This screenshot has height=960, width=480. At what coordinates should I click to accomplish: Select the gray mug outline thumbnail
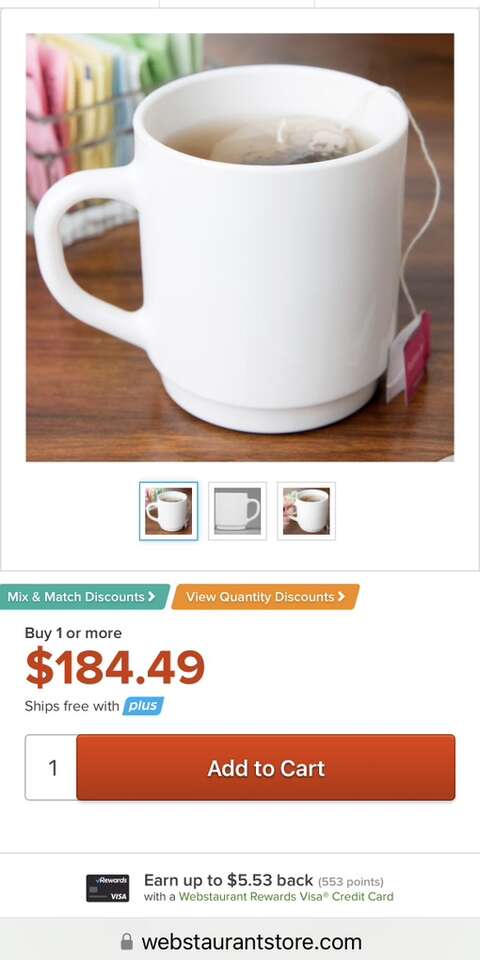pos(238,511)
